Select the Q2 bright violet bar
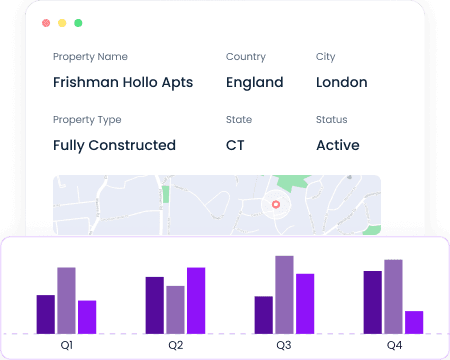The width and height of the screenshot is (450, 360). click(x=196, y=300)
